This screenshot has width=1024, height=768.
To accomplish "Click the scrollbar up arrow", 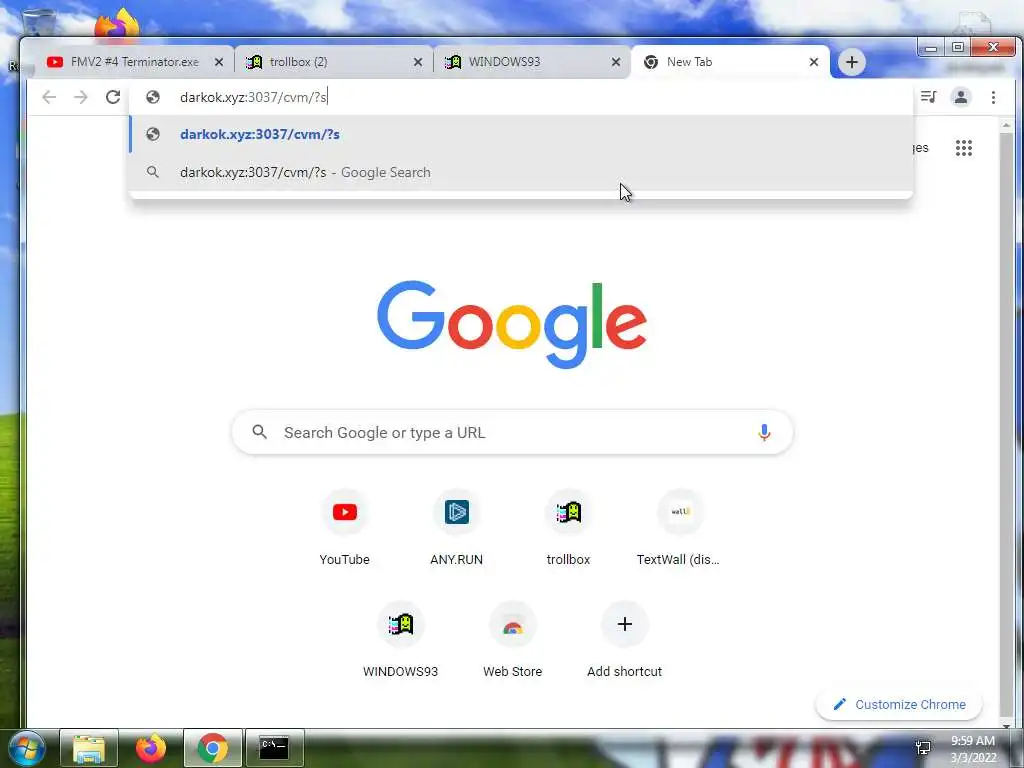I will 1006,124.
